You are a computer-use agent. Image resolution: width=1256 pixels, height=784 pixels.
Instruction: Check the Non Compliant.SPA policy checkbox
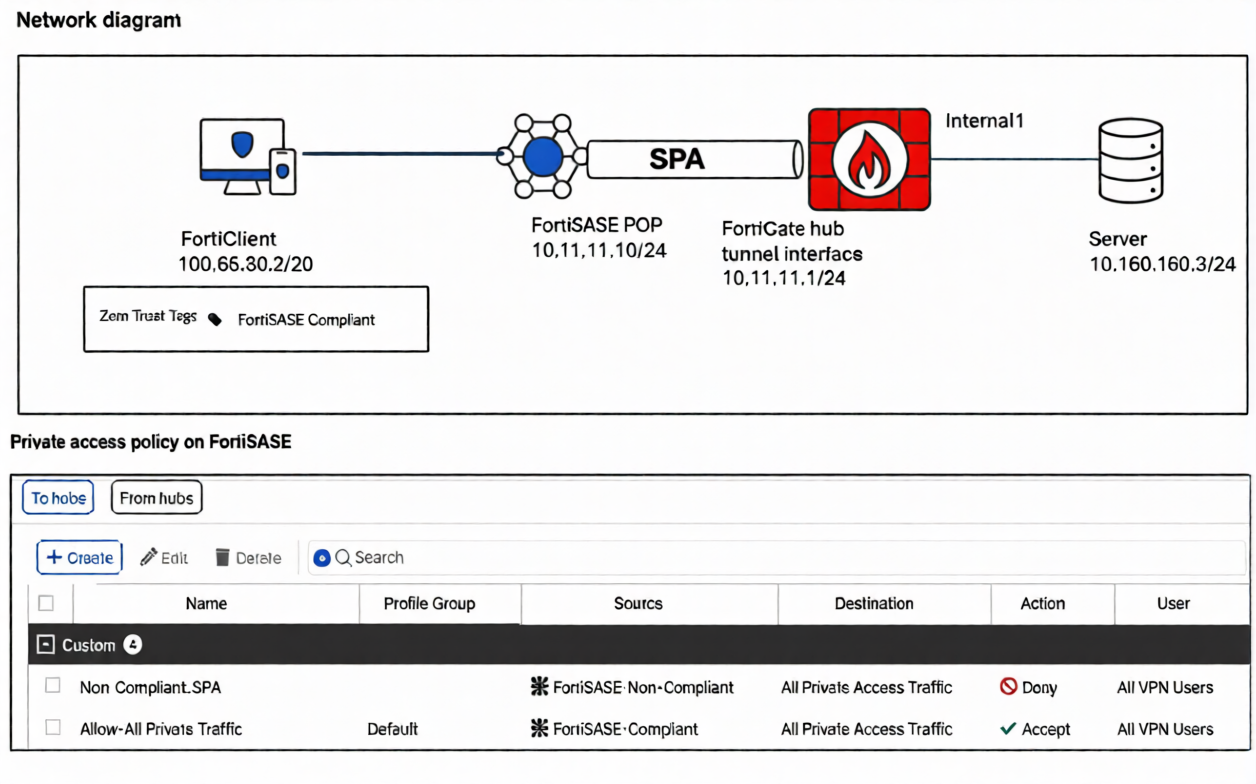point(53,686)
